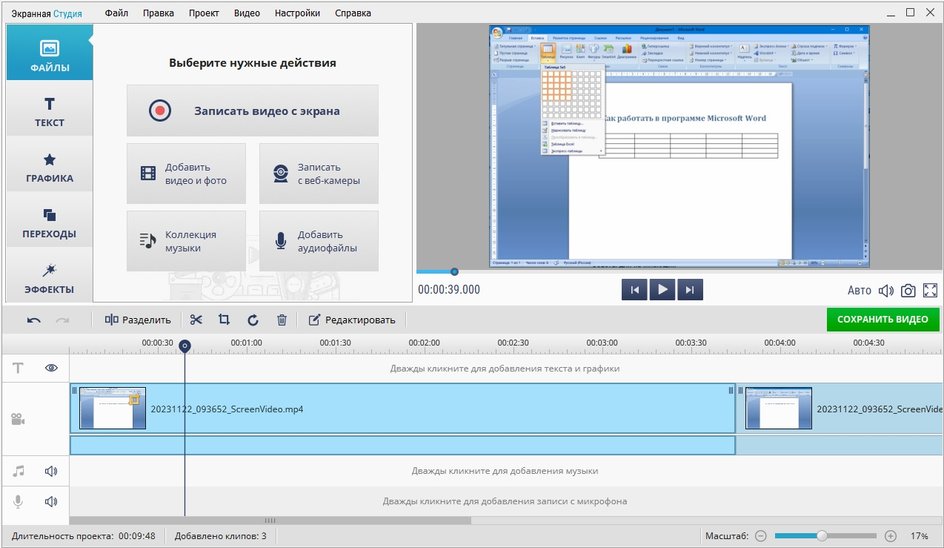Open the ФАЙЛЫ sidebar tab
The height and width of the screenshot is (548, 944).
[49, 52]
